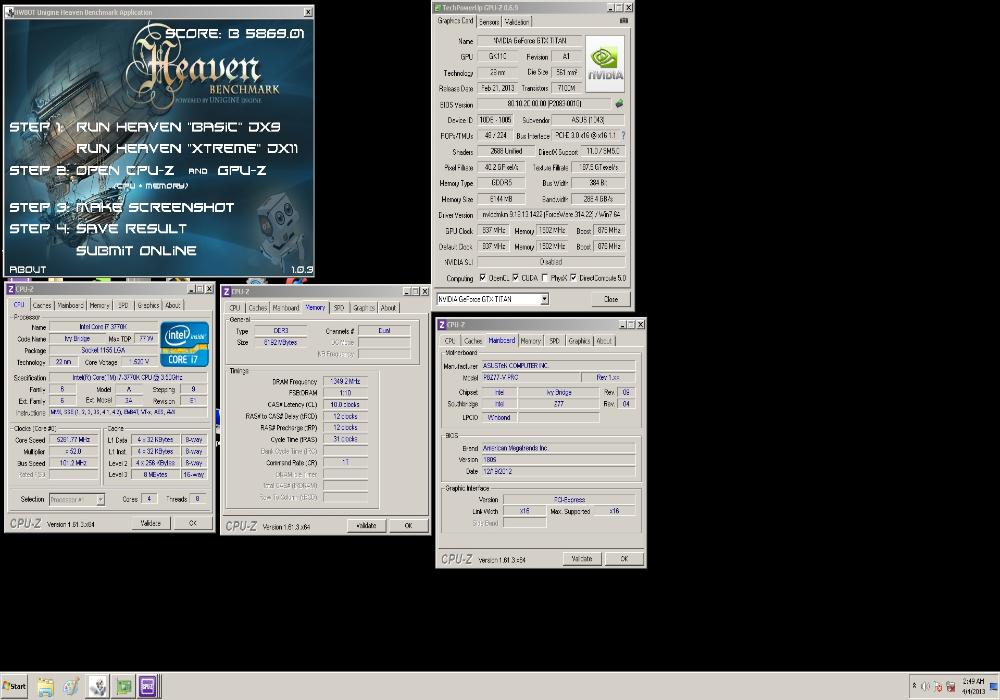Open the processor Selection dropdown in CPU-Z
This screenshot has height=700, width=1000.
coord(100,499)
